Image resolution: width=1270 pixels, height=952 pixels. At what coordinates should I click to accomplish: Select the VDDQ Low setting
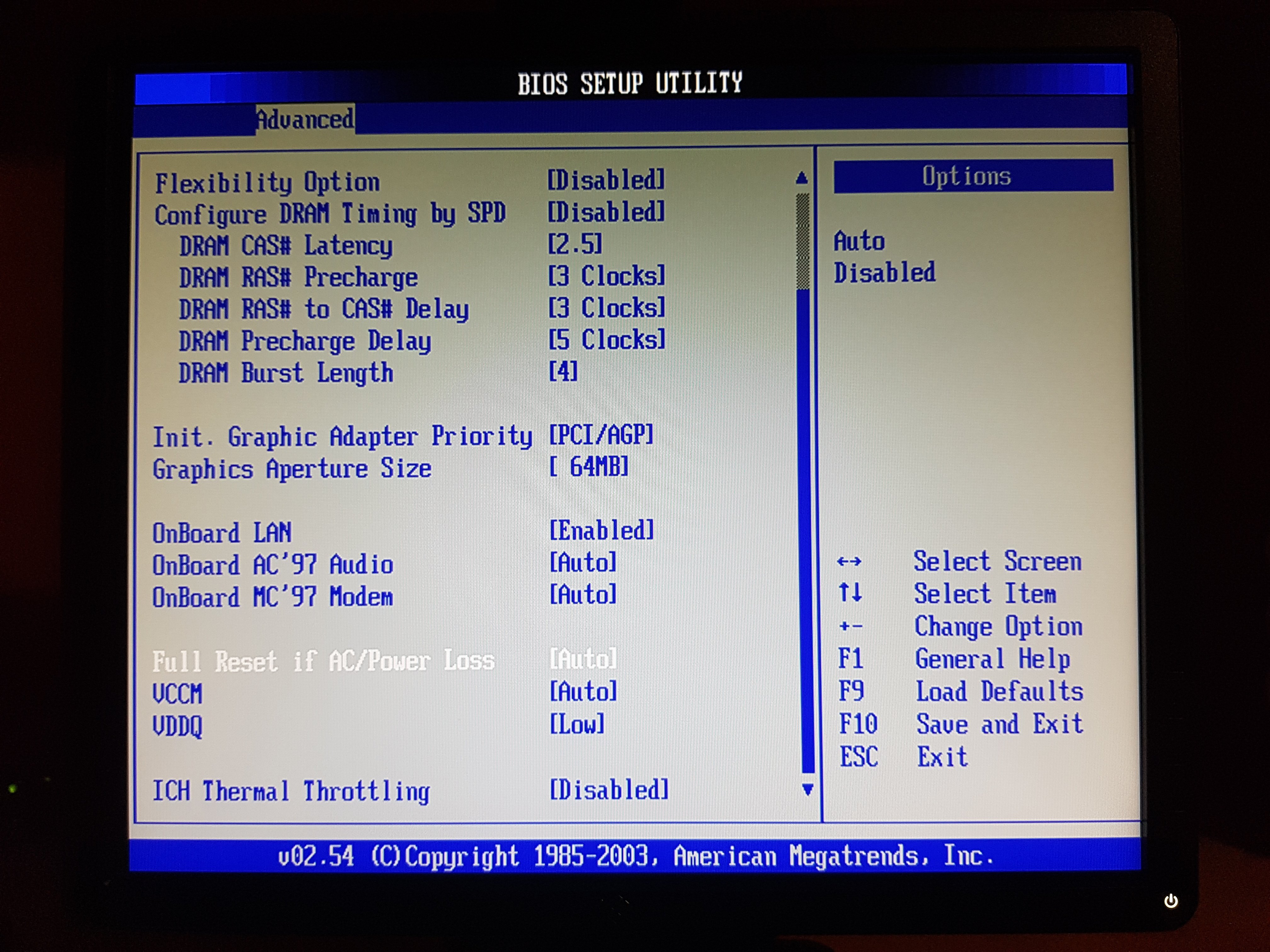[x=576, y=724]
